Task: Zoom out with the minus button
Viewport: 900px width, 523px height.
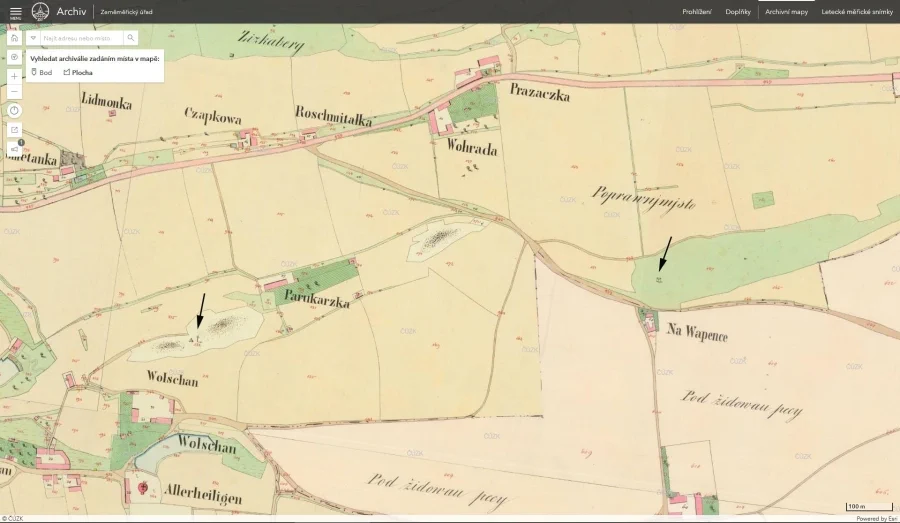Action: (14, 91)
